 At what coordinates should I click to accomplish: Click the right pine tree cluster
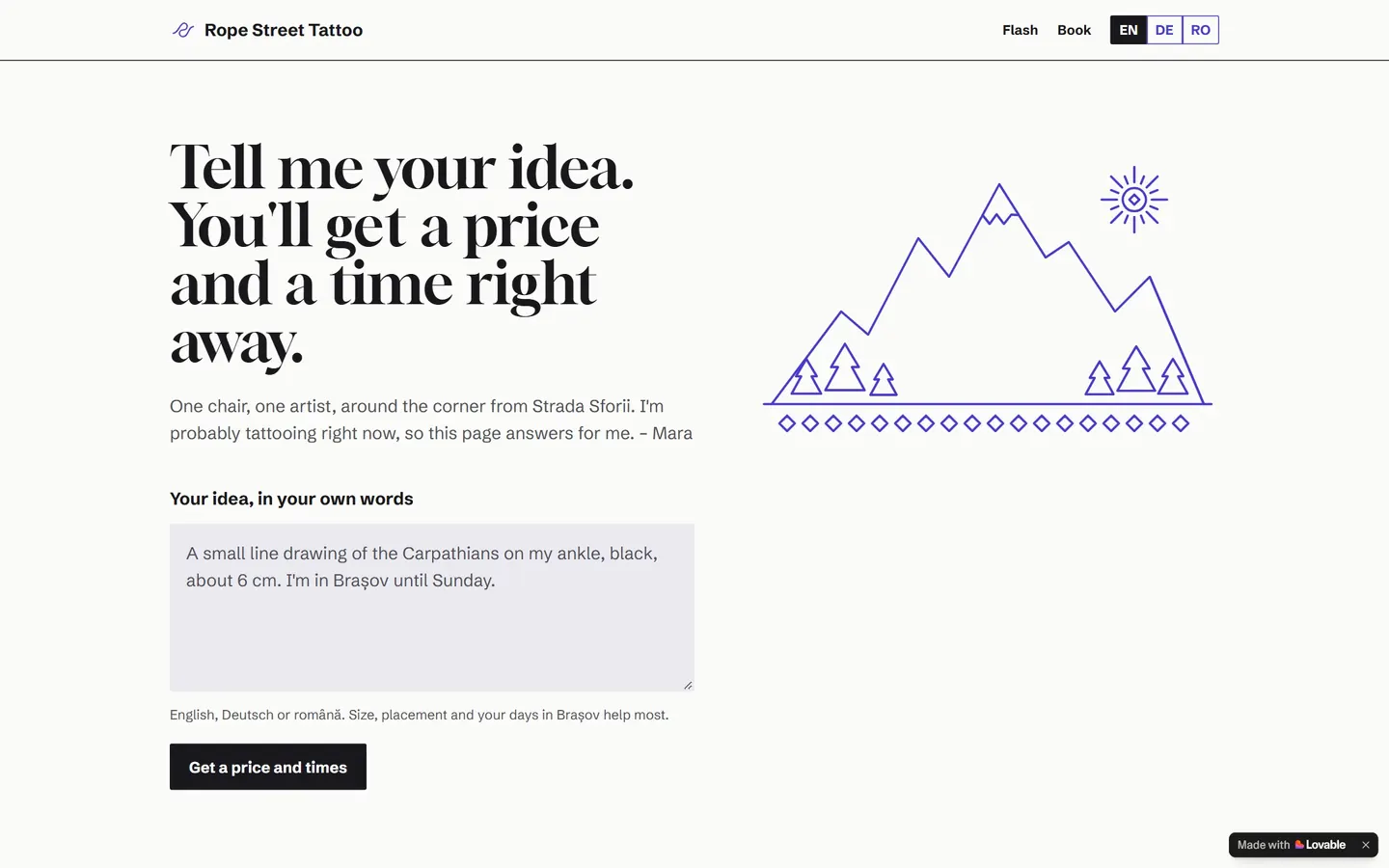click(1136, 370)
